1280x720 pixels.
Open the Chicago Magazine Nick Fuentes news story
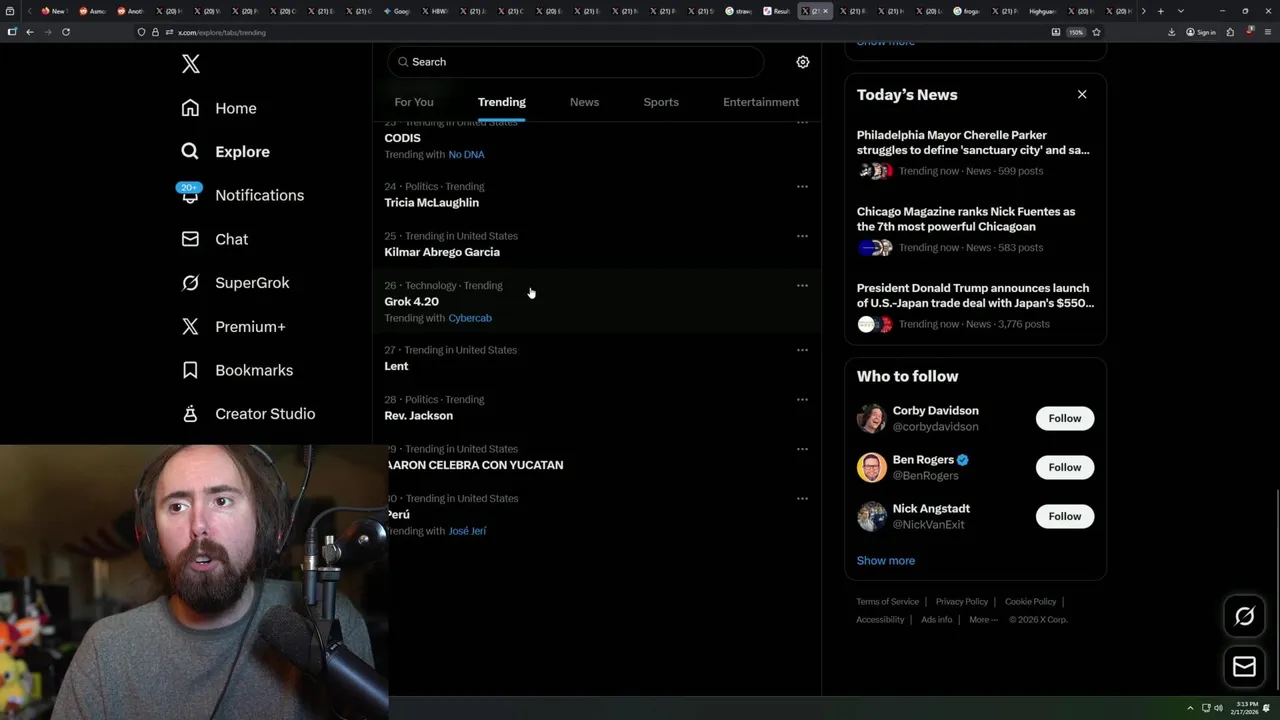pyautogui.click(x=966, y=219)
